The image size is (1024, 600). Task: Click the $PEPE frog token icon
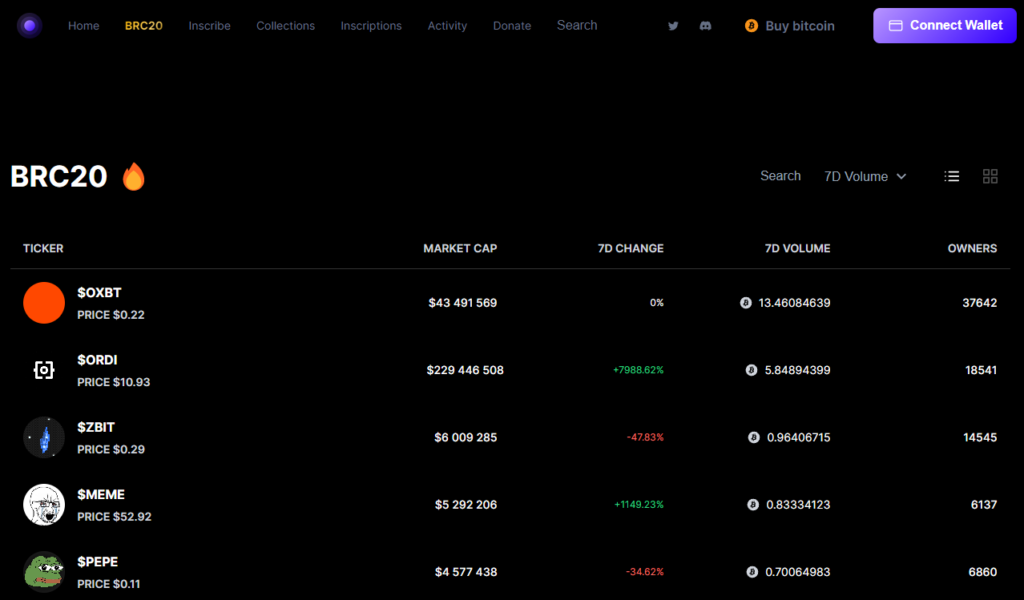coord(44,572)
